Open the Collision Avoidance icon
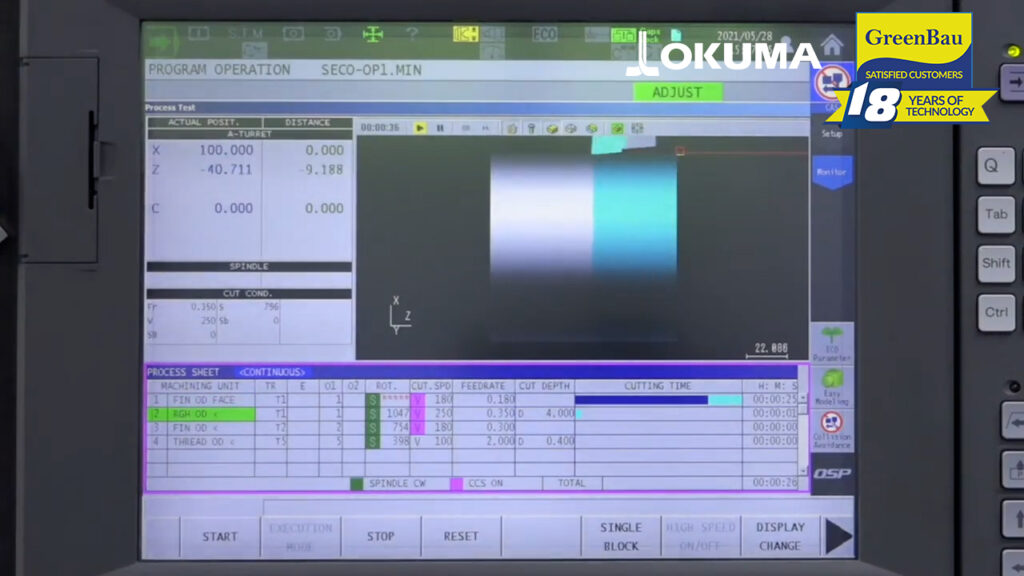This screenshot has height=576, width=1024. tap(832, 430)
